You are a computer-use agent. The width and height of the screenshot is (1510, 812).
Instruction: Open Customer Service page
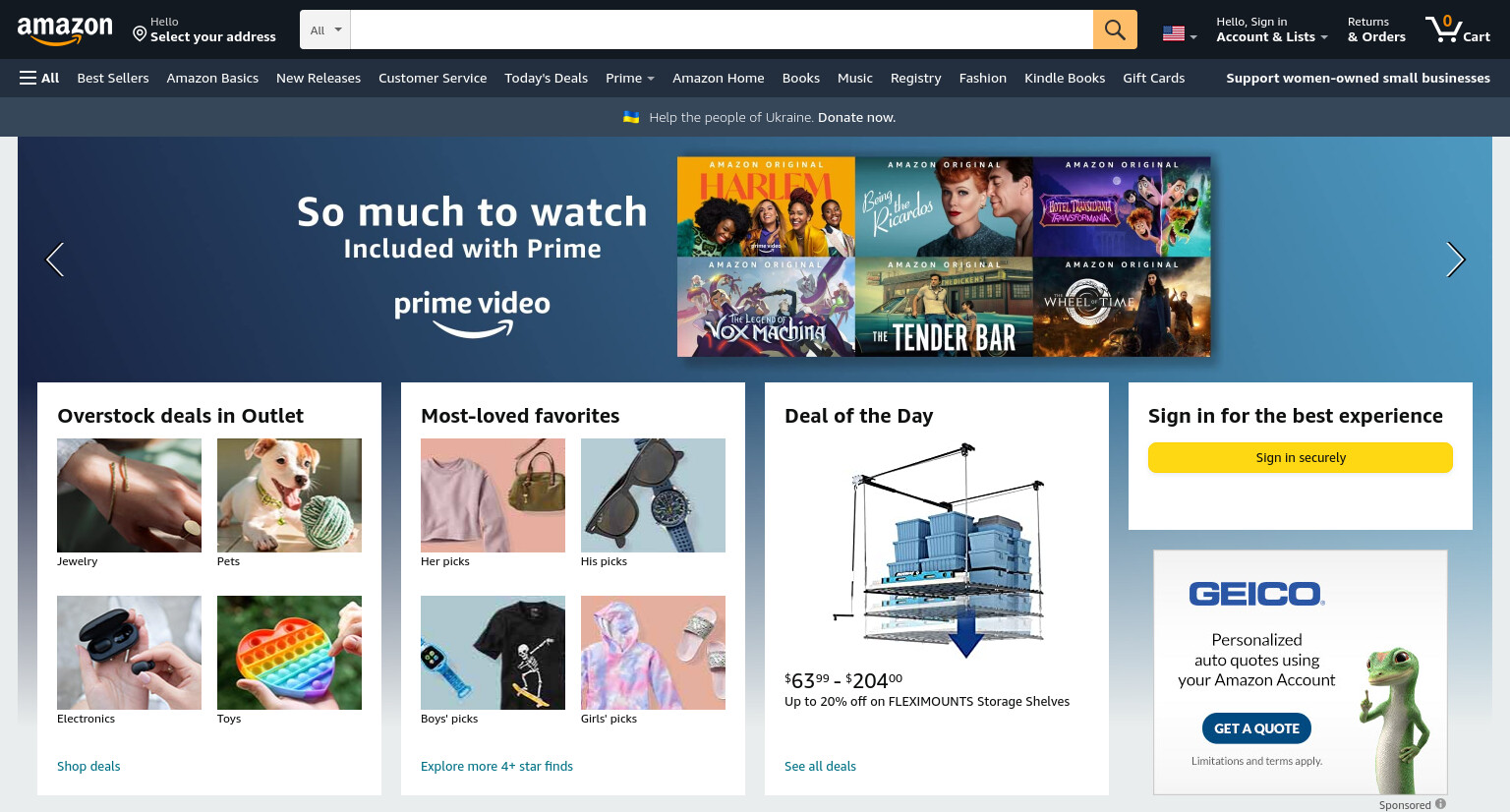433,78
